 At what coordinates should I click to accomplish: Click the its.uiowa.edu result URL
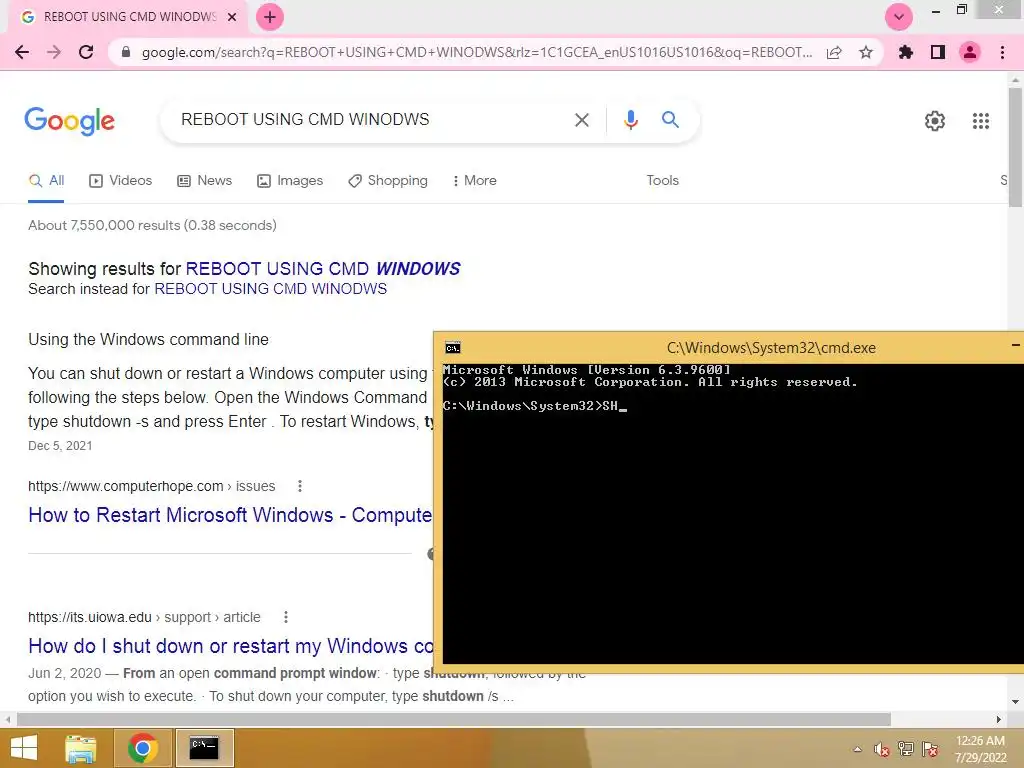(x=144, y=617)
